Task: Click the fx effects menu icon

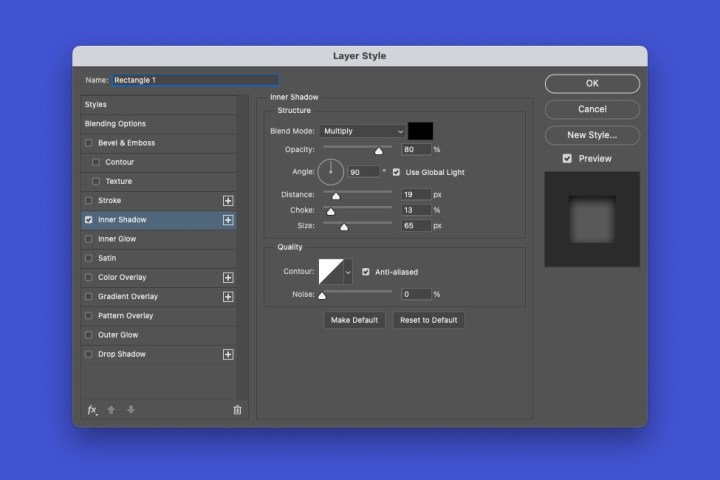Action: 92,409
